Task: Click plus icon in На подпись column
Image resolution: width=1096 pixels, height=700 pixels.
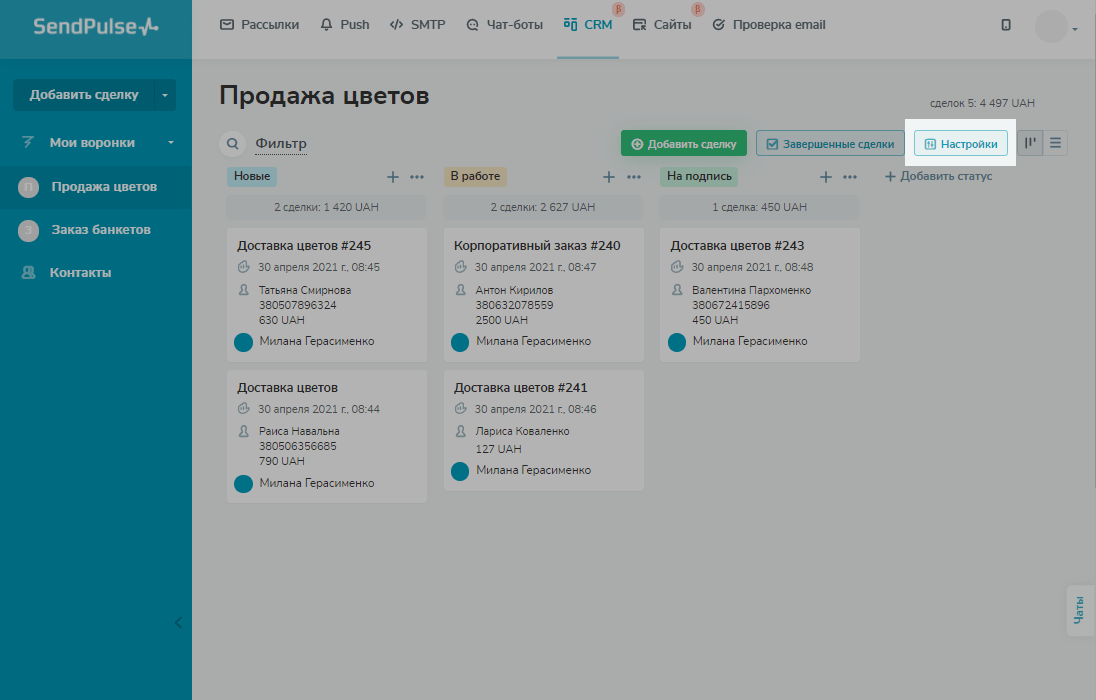Action: pos(826,177)
